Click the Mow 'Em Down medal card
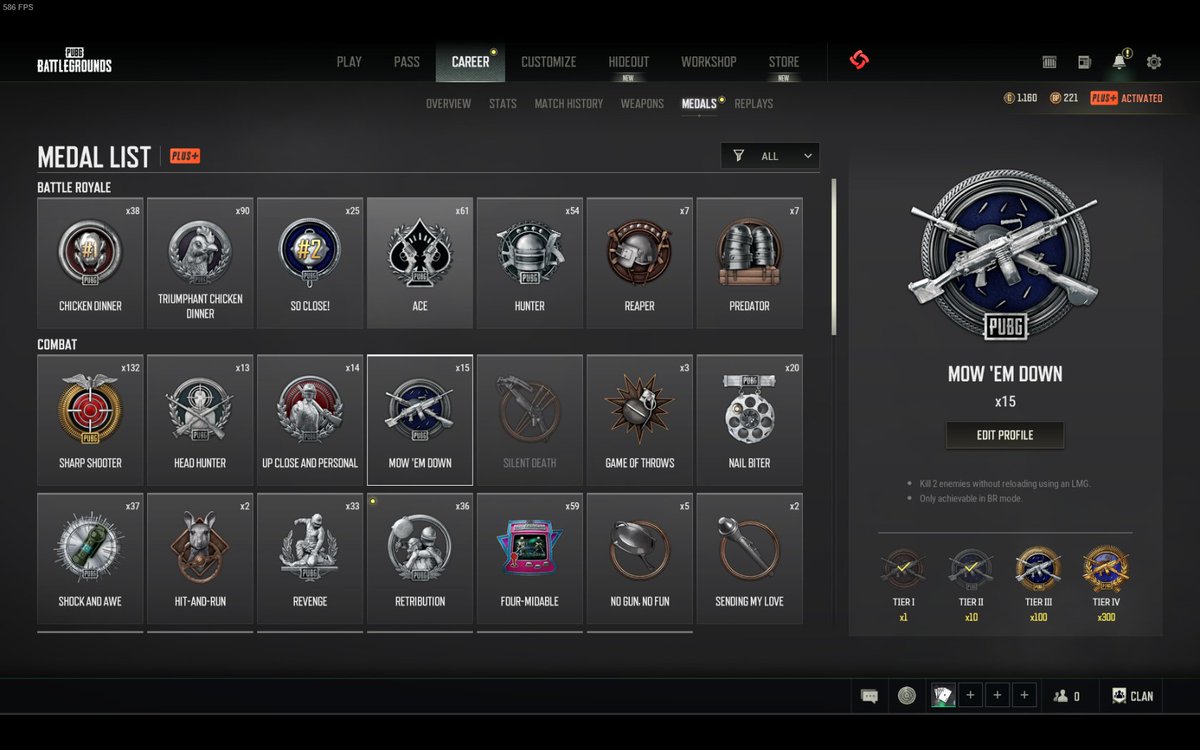 tap(420, 420)
